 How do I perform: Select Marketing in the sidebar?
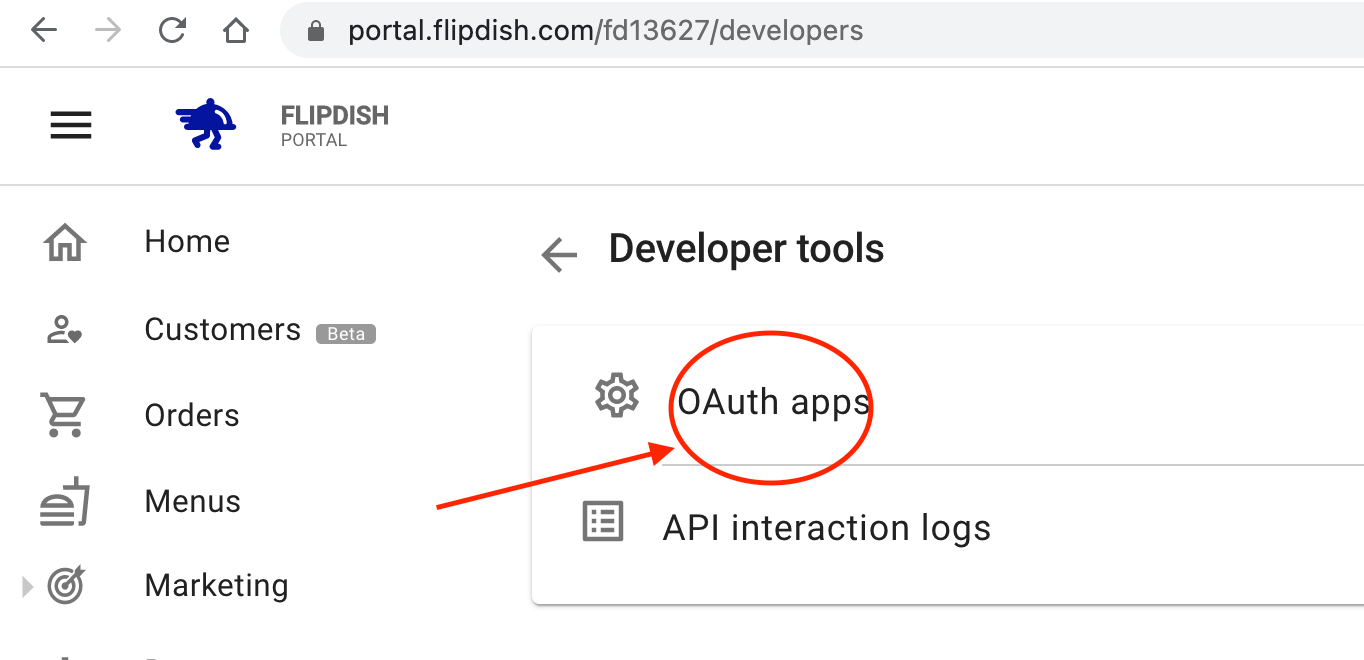click(216, 585)
